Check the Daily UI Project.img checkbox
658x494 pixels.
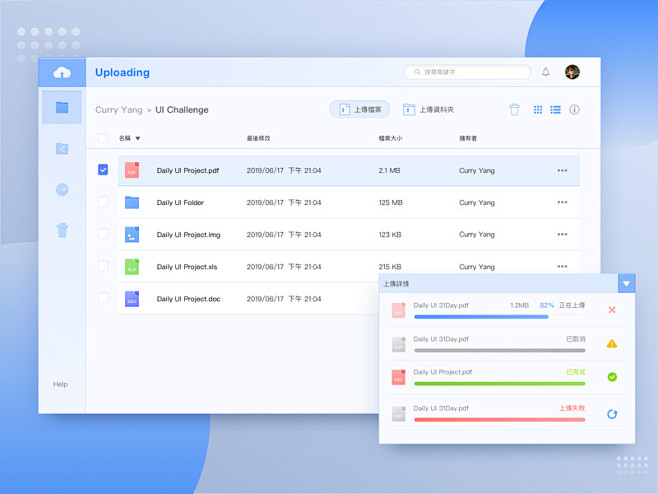(103, 234)
